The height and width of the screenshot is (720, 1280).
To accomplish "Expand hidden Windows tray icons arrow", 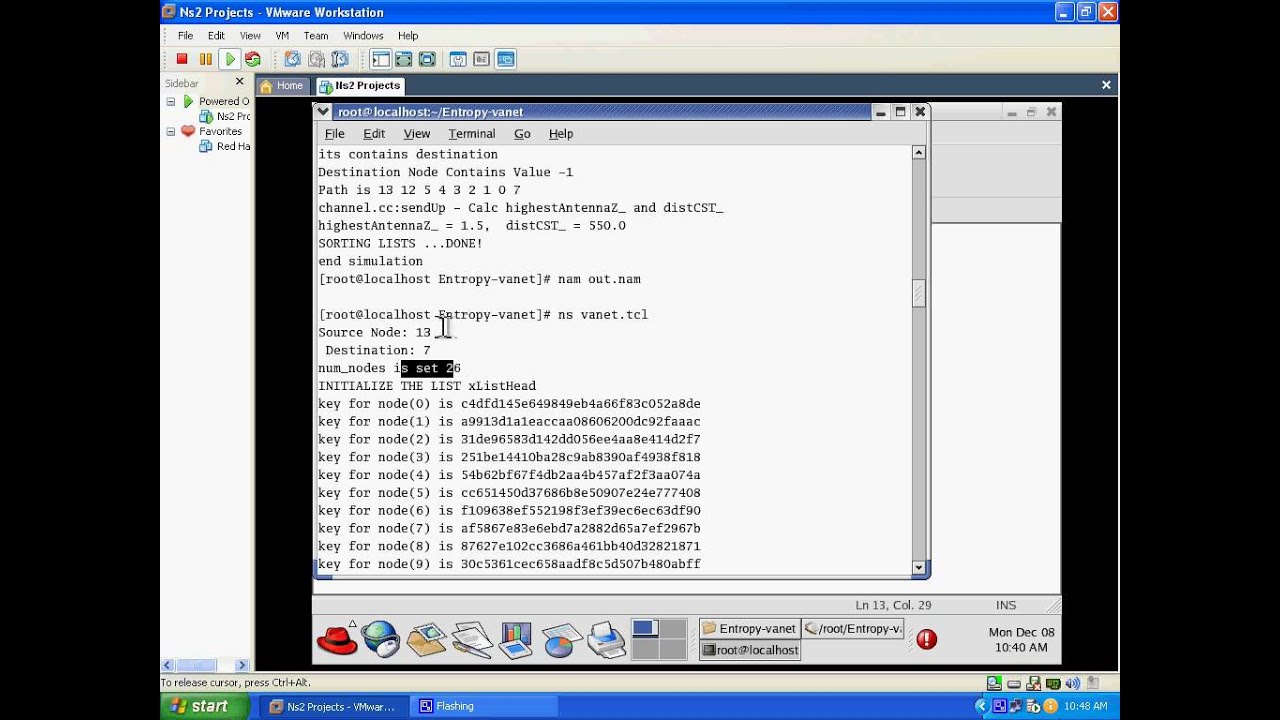I will tap(981, 706).
